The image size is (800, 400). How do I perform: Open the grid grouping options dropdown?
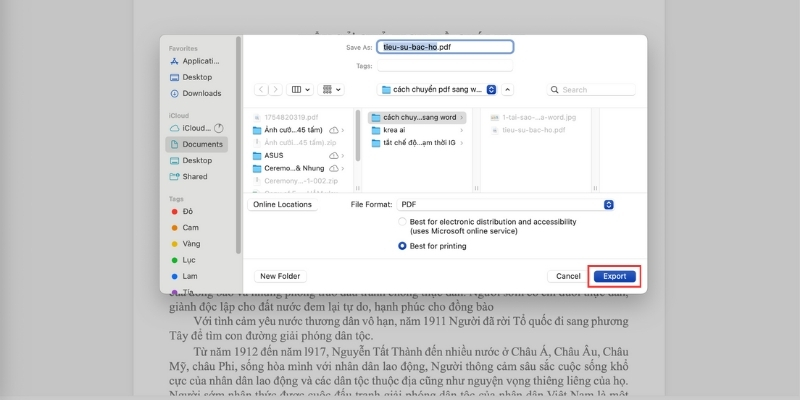pyautogui.click(x=331, y=89)
